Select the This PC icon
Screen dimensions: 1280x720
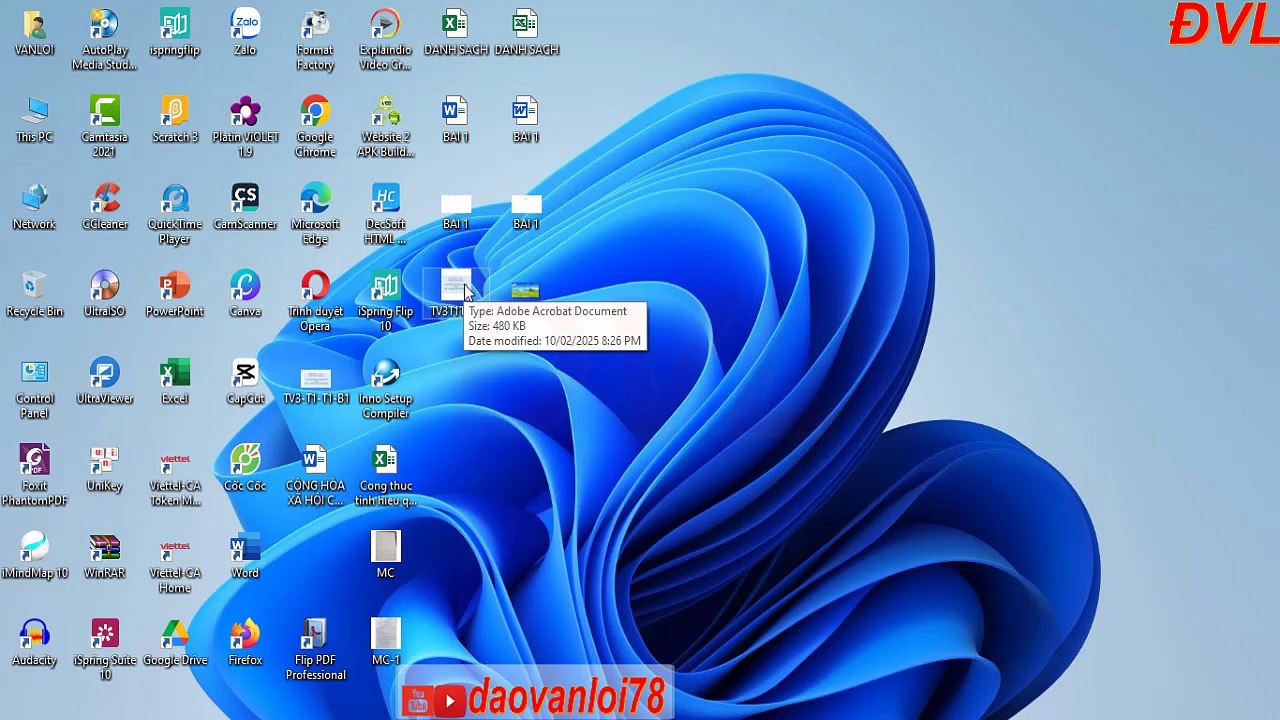34,112
